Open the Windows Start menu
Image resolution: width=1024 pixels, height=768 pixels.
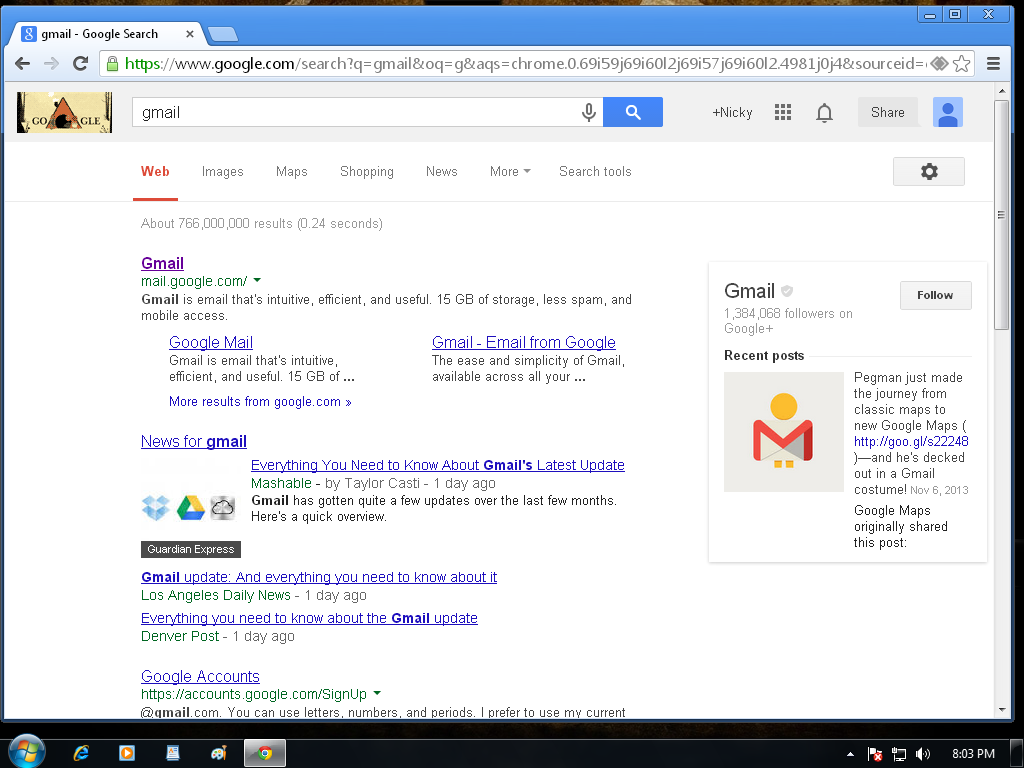click(25, 752)
